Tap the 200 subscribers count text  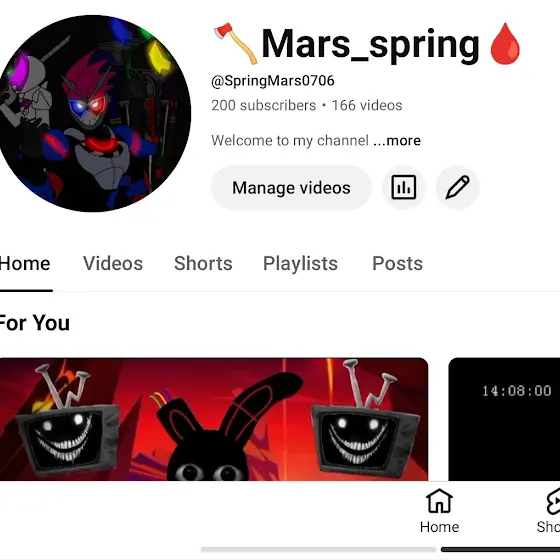[x=264, y=105]
